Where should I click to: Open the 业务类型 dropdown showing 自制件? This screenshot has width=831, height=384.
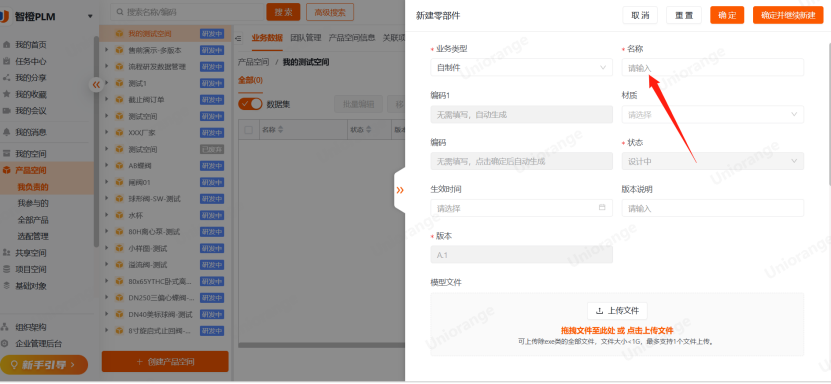(521, 67)
